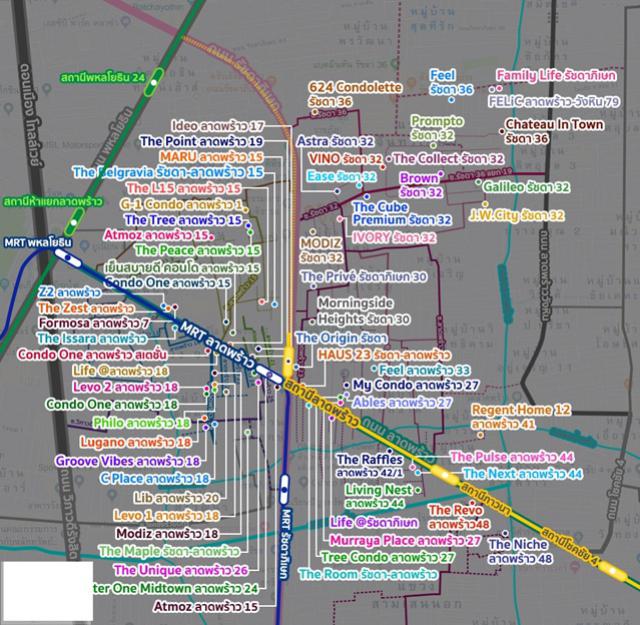
Task: Select 'Morningside Heights รัชดา 30' label
Action: click(x=364, y=311)
